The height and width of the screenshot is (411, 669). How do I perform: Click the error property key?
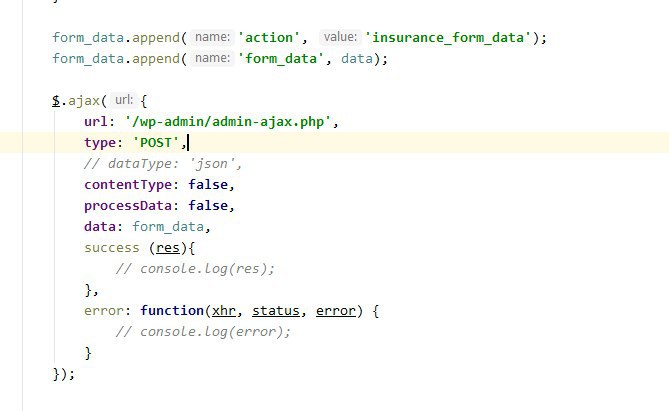tap(104, 311)
